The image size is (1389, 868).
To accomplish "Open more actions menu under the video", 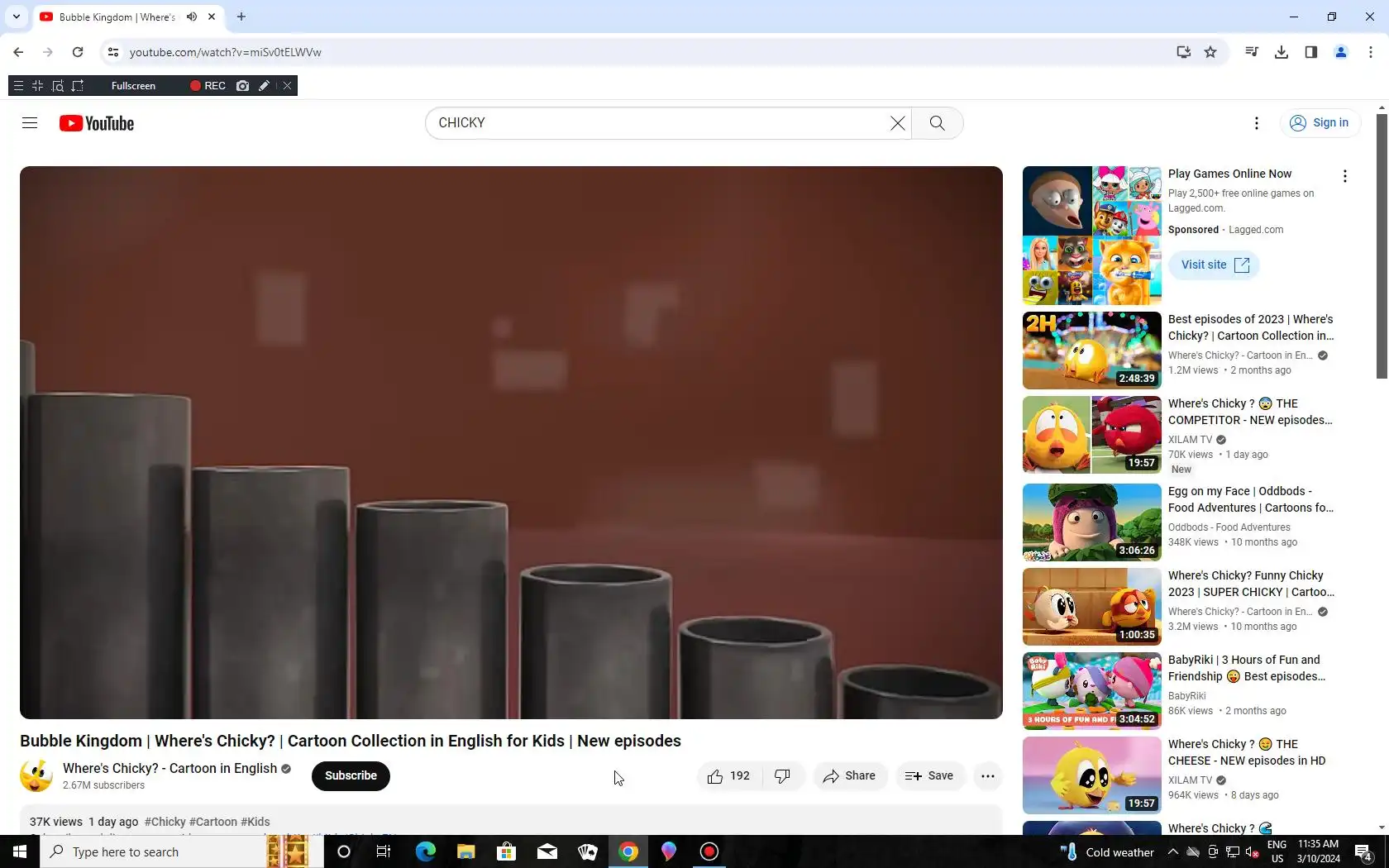I will [987, 776].
